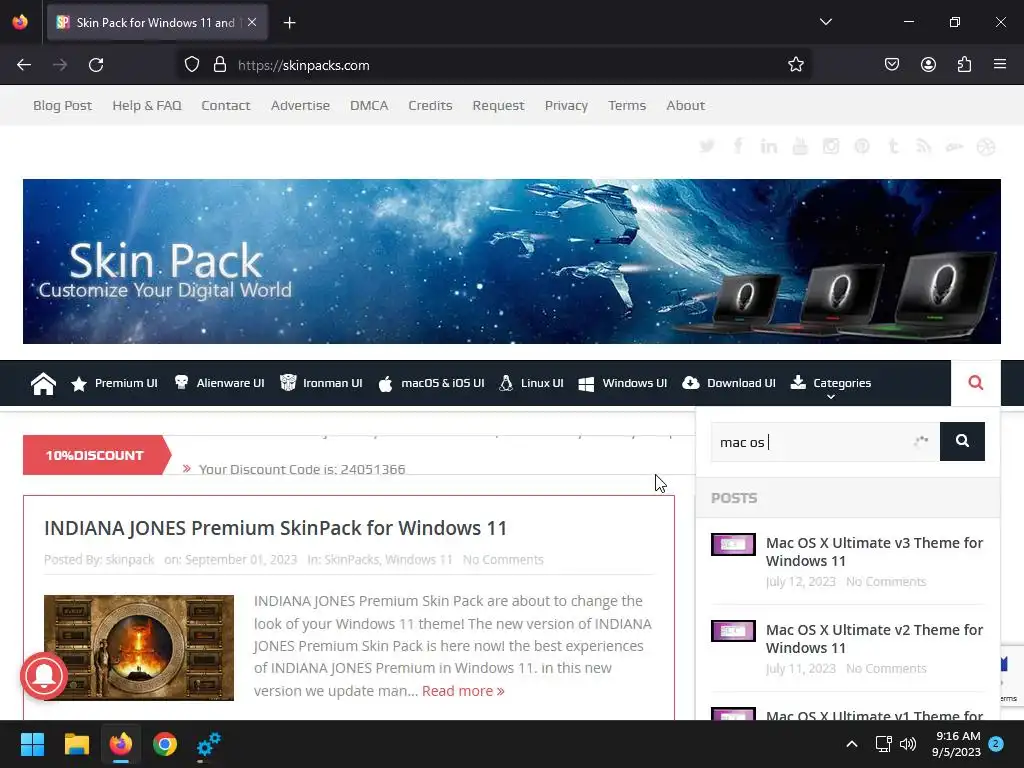
Task: Open the Ironman UI menu
Action: [321, 383]
